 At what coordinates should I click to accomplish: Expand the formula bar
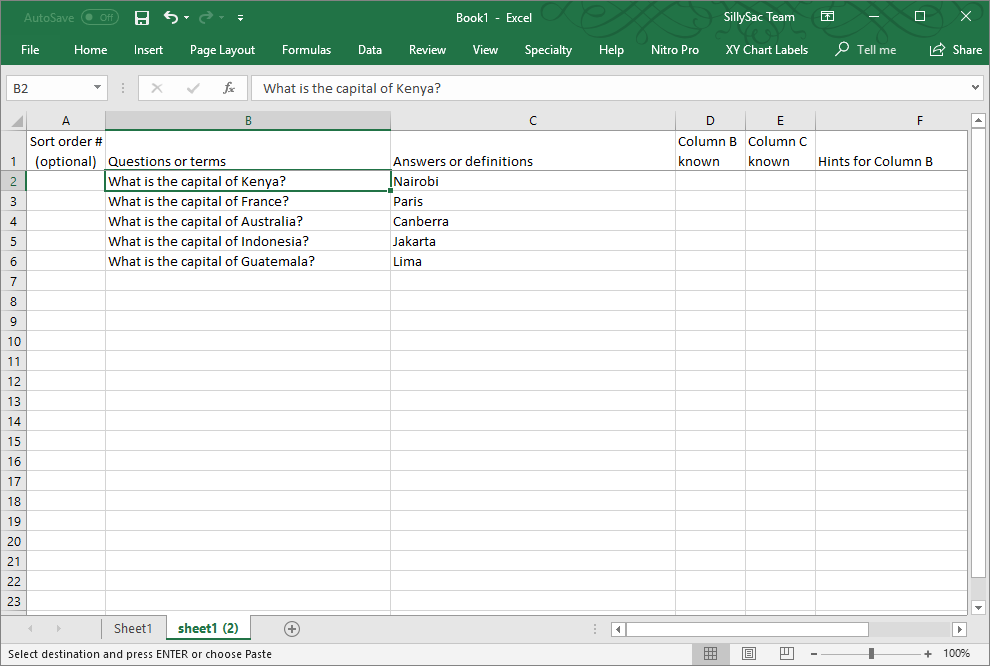[x=976, y=88]
